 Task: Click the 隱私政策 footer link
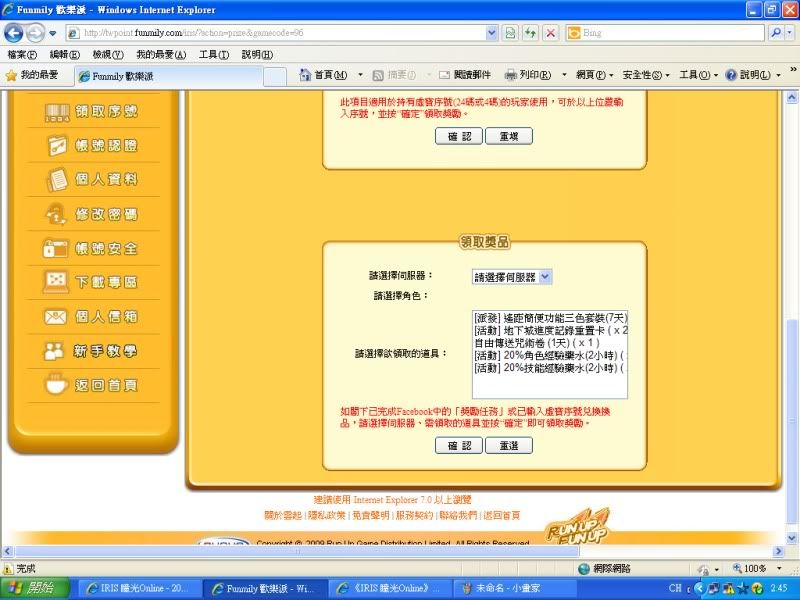327,515
